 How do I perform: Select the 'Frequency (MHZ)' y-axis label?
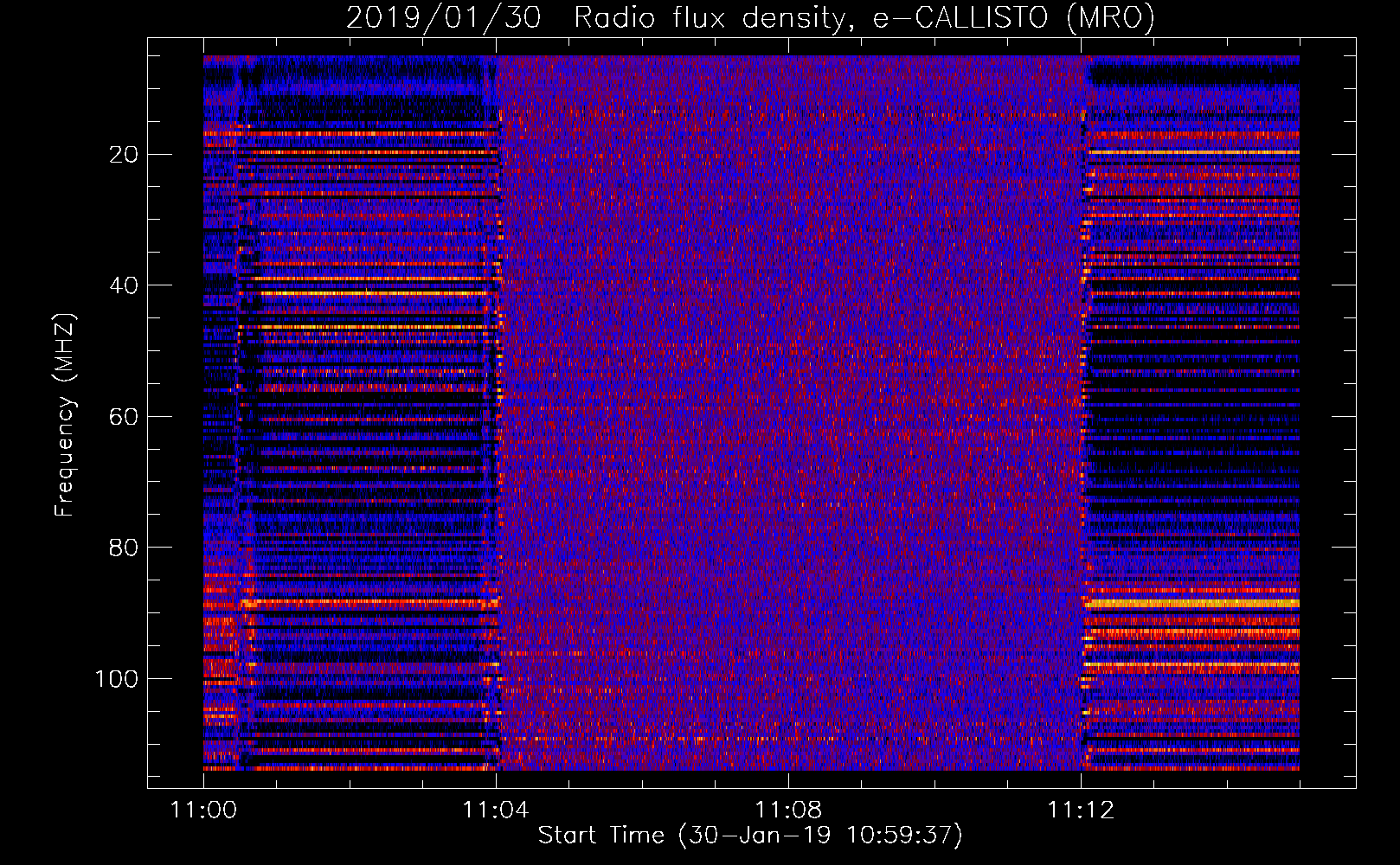coord(65,414)
